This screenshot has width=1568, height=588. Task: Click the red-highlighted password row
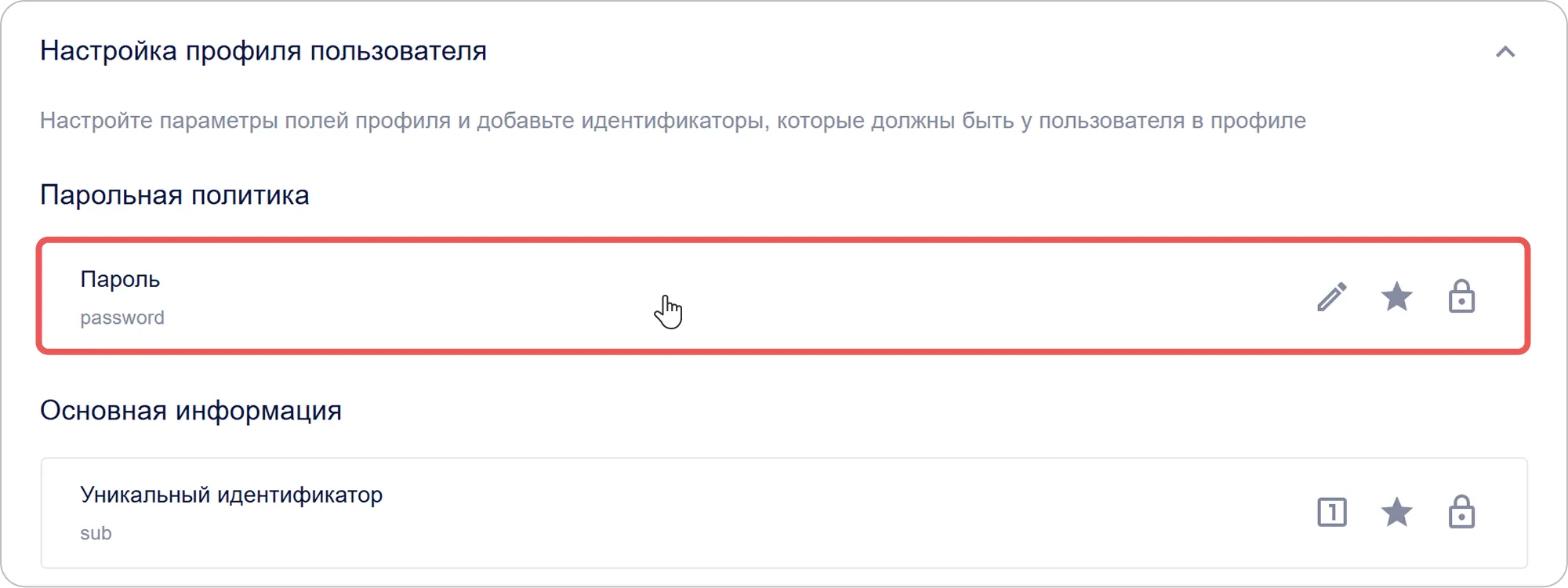pyautogui.click(x=706, y=296)
